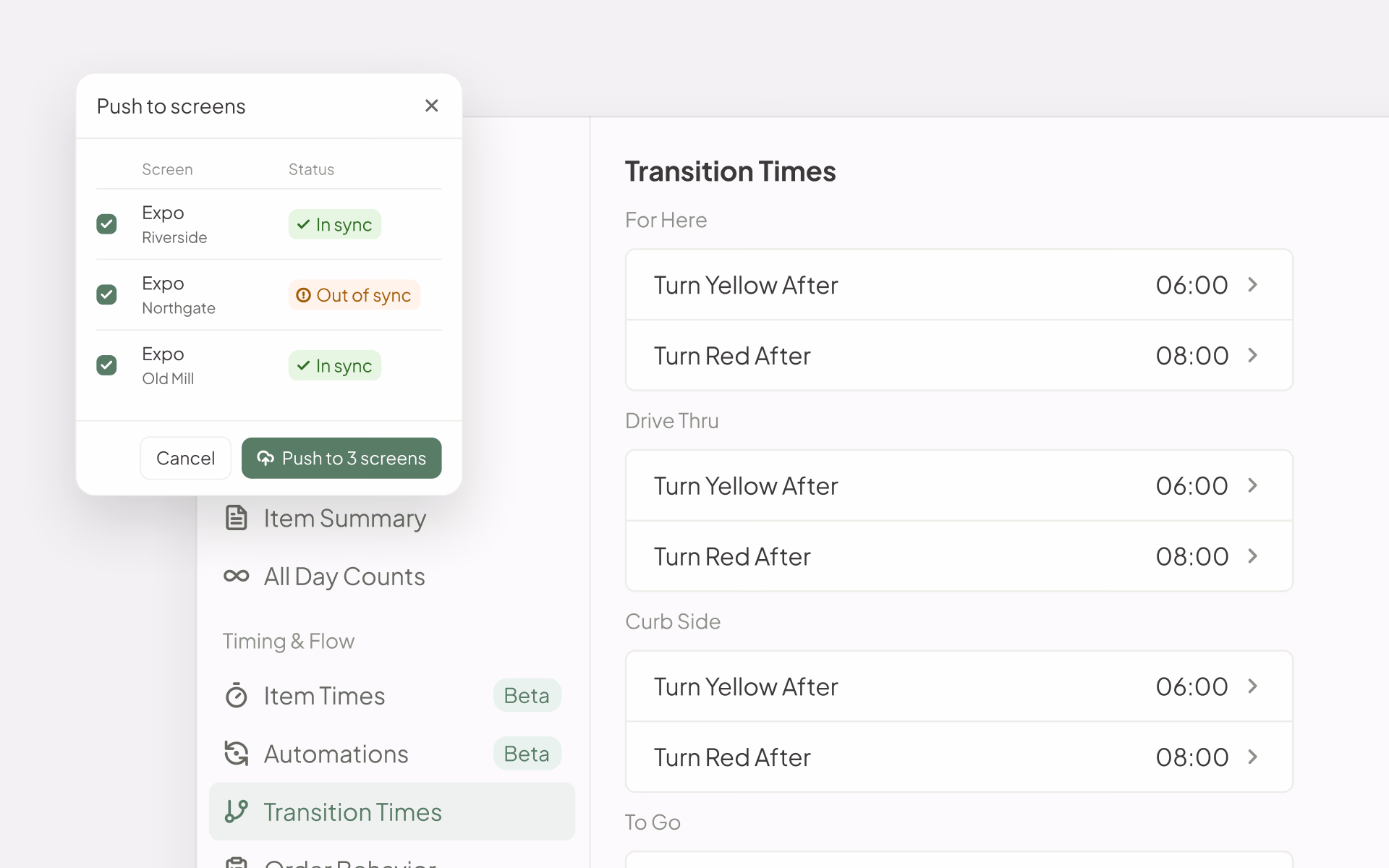This screenshot has width=1389, height=868.
Task: Click 06:00 value under For Here
Action: tap(1192, 285)
